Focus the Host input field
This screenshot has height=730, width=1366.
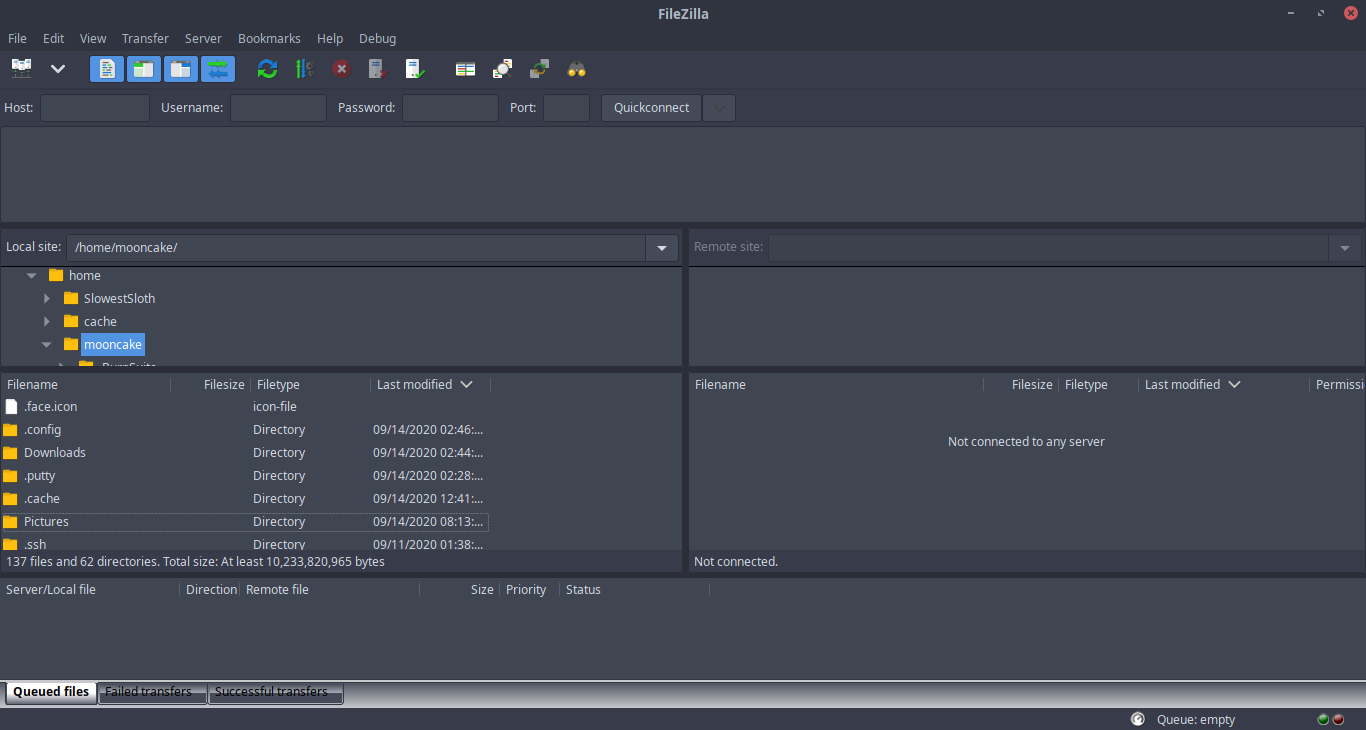[95, 108]
